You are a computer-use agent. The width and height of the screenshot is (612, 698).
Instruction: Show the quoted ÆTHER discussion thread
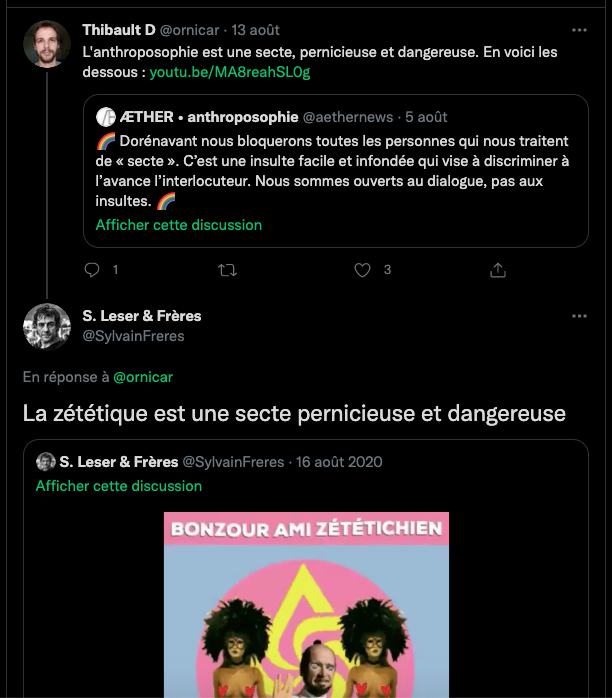178,225
